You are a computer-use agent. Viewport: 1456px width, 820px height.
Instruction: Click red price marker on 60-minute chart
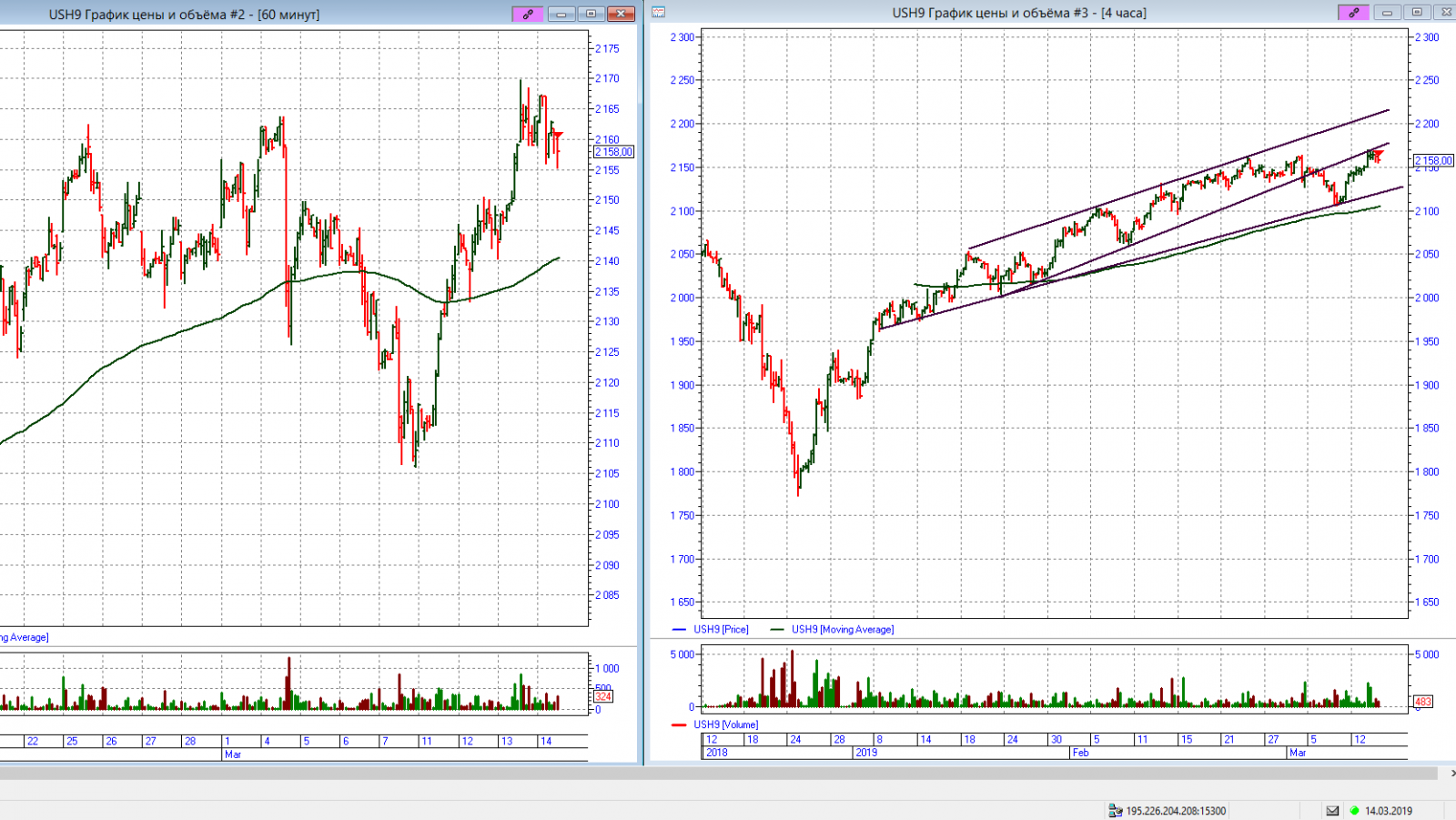click(557, 137)
